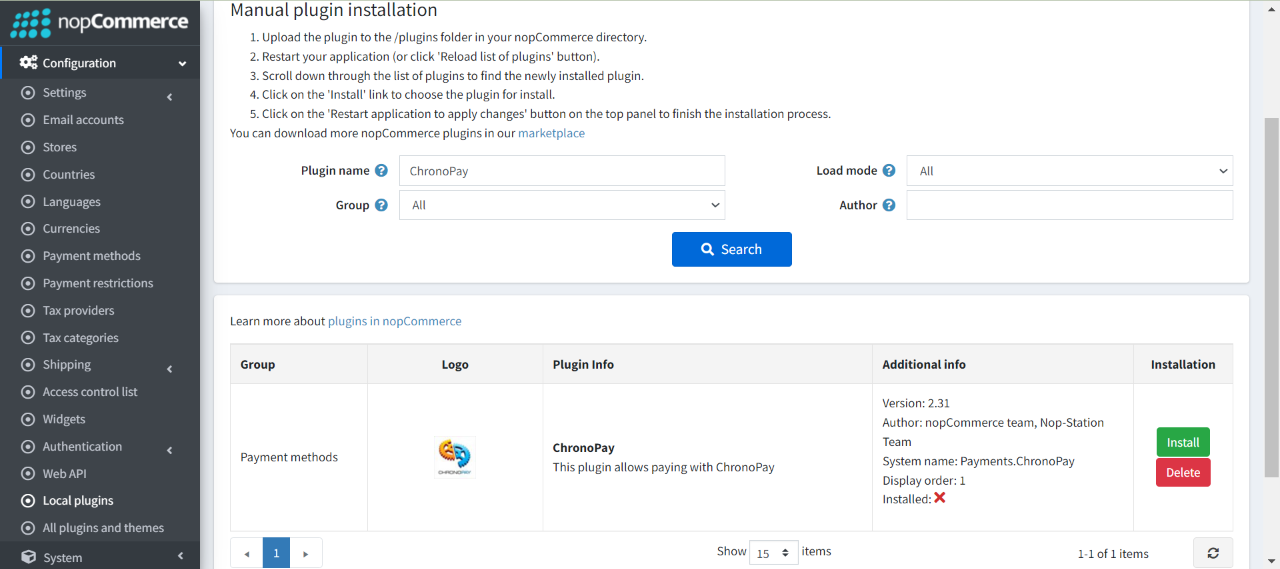The height and width of the screenshot is (569, 1280).
Task: Open Widgets in sidebar
Action: click(x=64, y=419)
